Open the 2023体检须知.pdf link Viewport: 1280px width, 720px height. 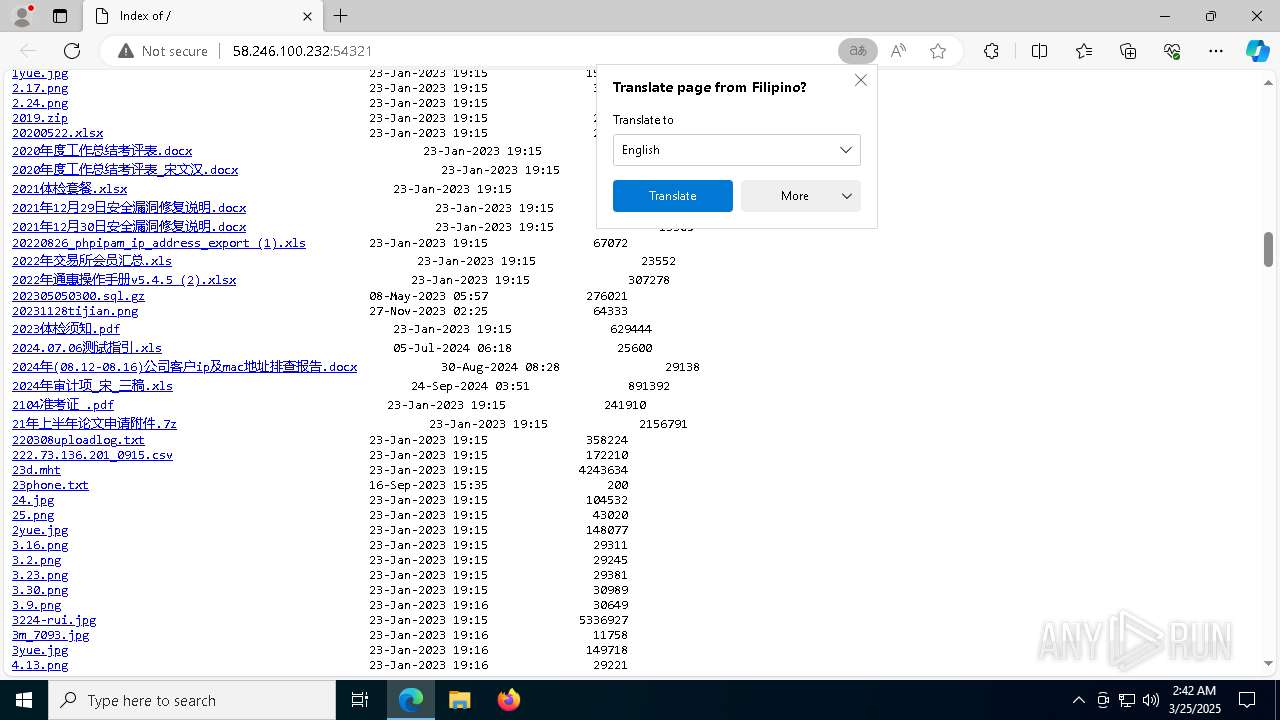66,329
